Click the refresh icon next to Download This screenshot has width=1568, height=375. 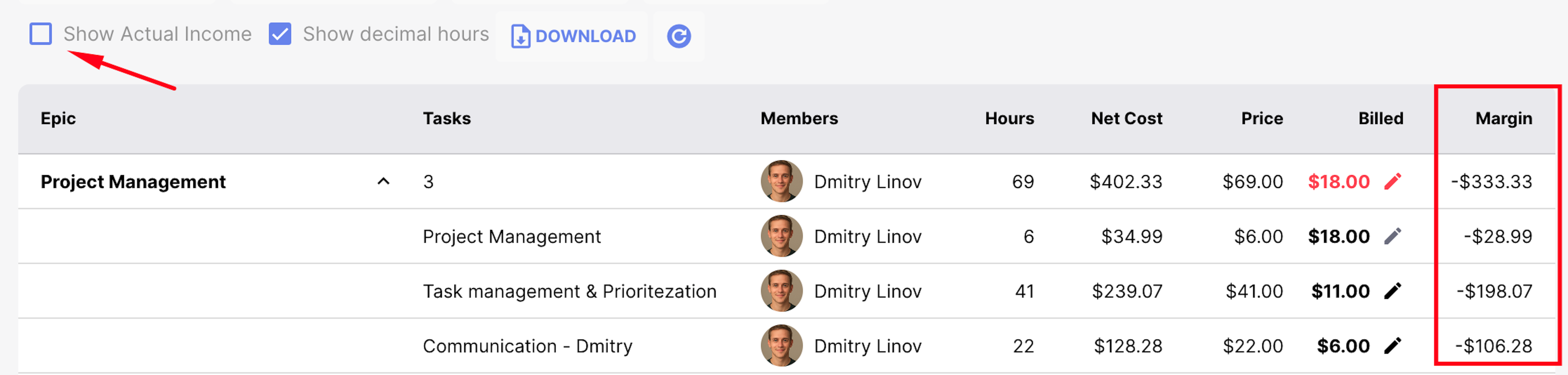point(679,36)
